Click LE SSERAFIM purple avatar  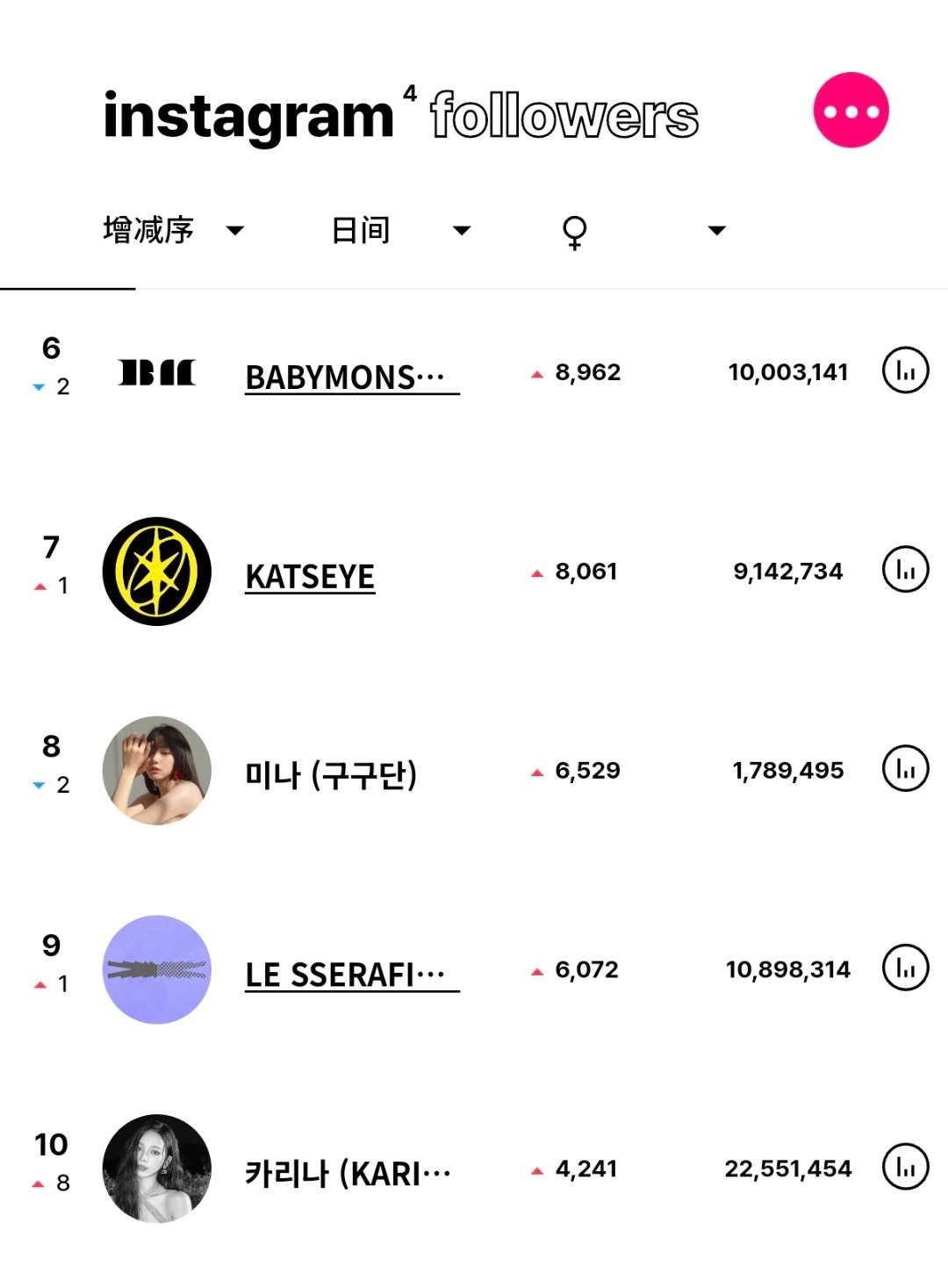coord(157,969)
